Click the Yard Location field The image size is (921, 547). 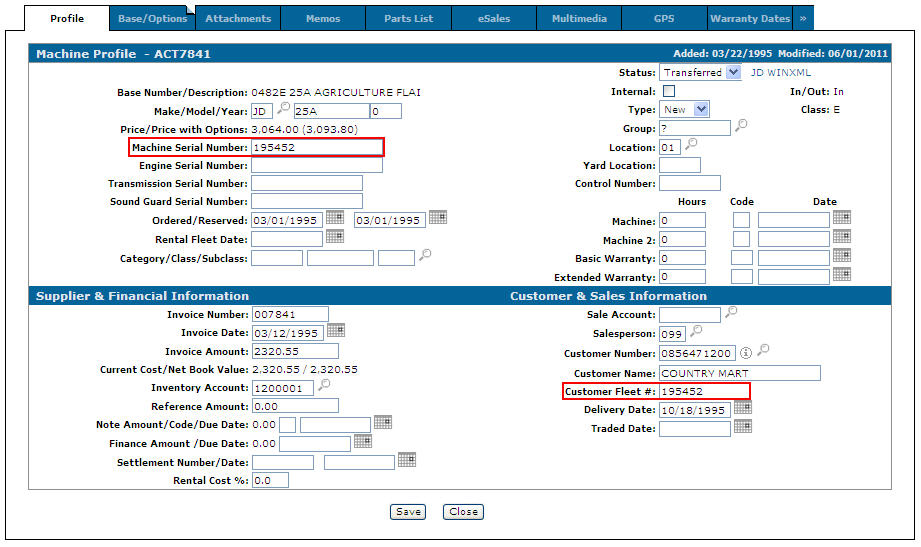[680, 165]
